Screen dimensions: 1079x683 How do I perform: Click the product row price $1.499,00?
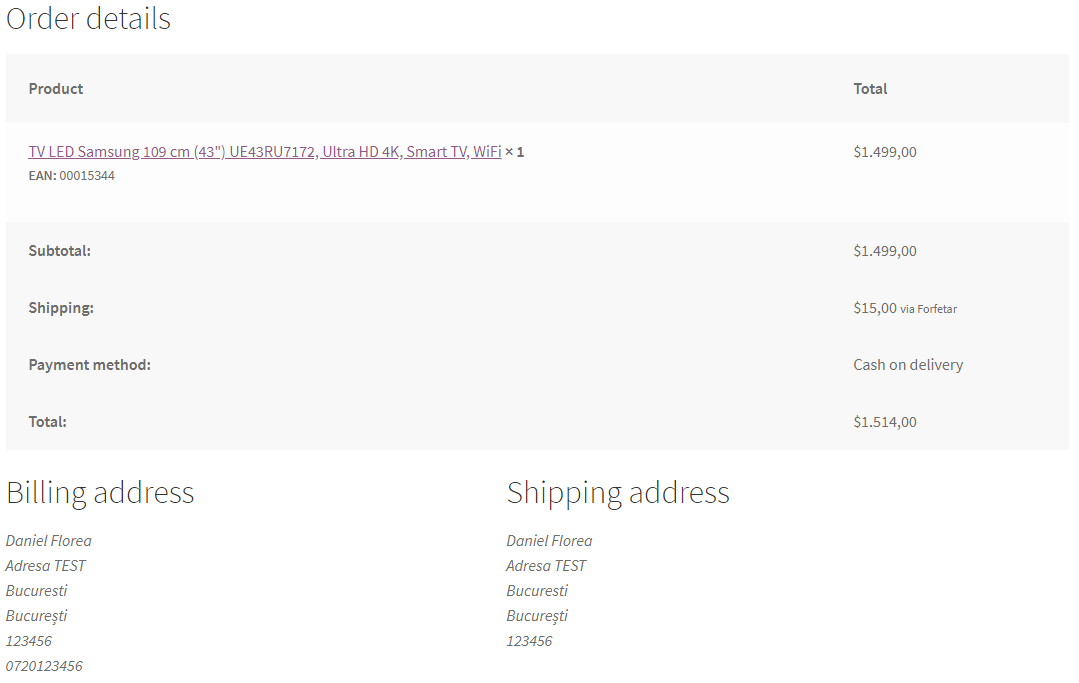[x=884, y=152]
